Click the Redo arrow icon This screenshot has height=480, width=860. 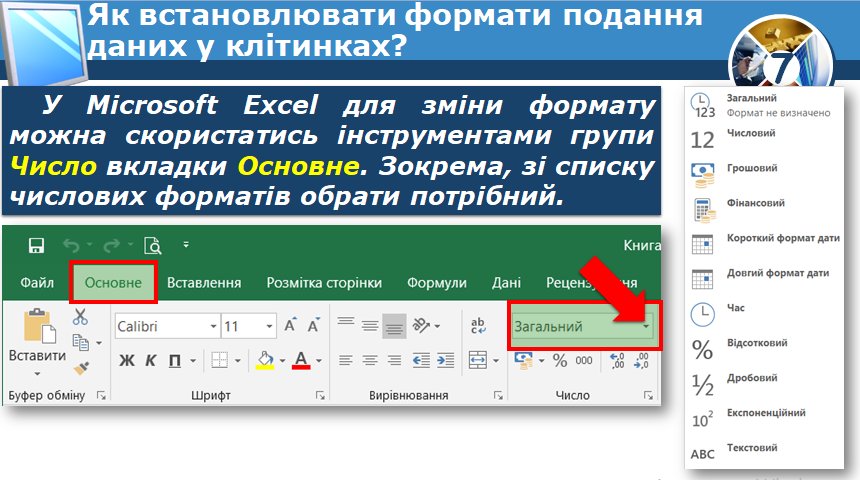(x=112, y=245)
